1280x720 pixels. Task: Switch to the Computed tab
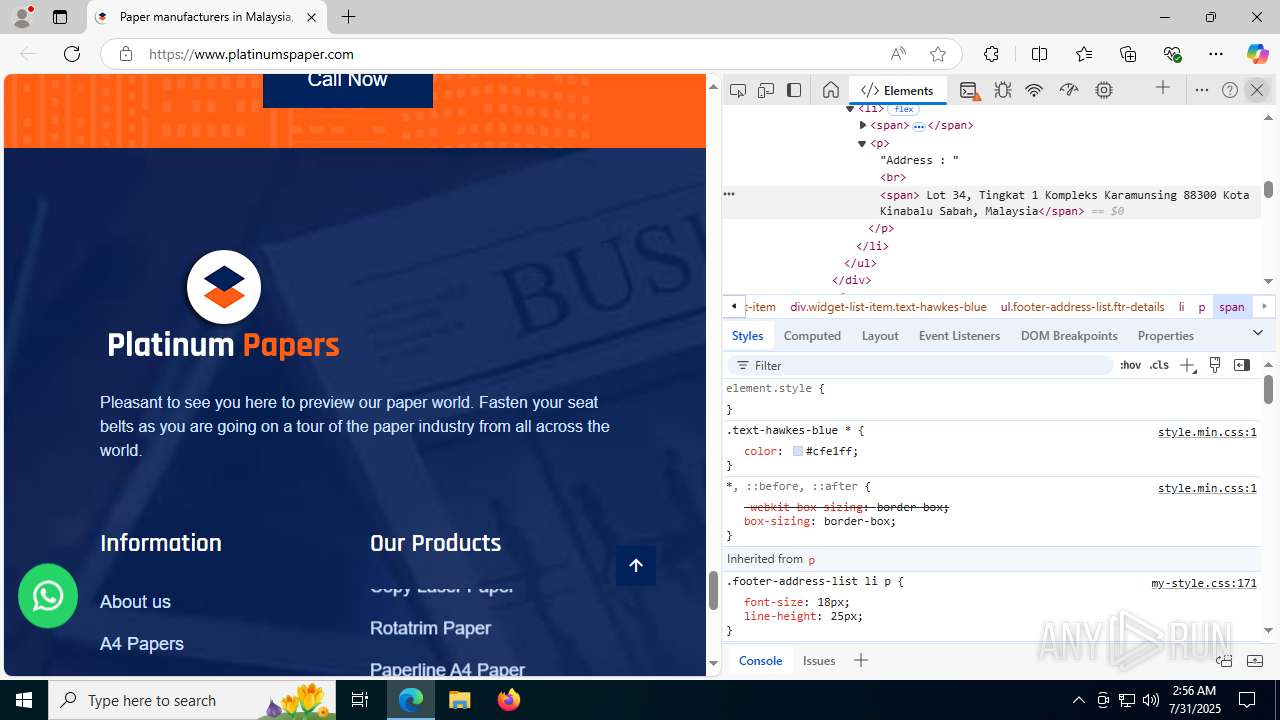(812, 336)
